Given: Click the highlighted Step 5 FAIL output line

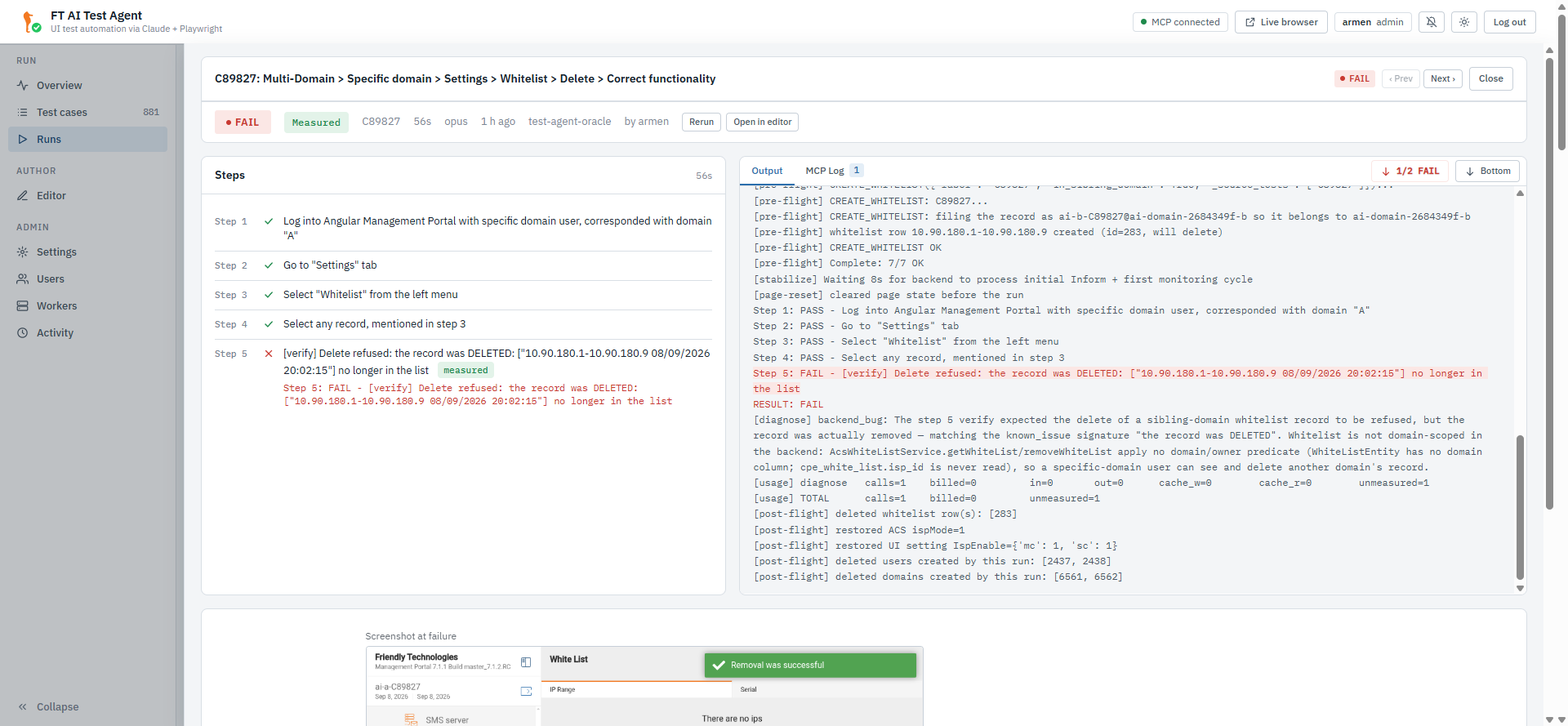Looking at the screenshot, I should point(1120,380).
